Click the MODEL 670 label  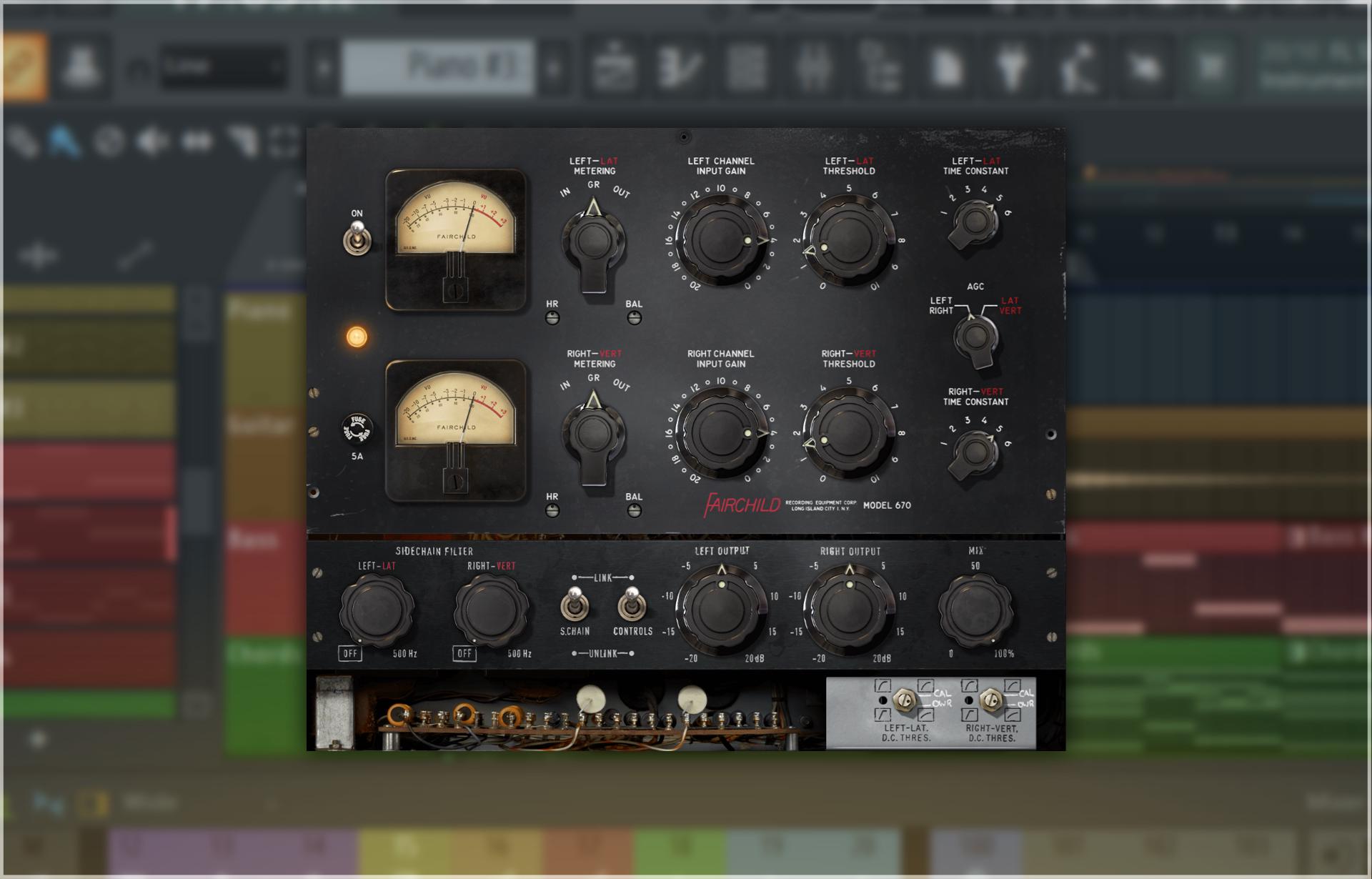click(x=887, y=505)
